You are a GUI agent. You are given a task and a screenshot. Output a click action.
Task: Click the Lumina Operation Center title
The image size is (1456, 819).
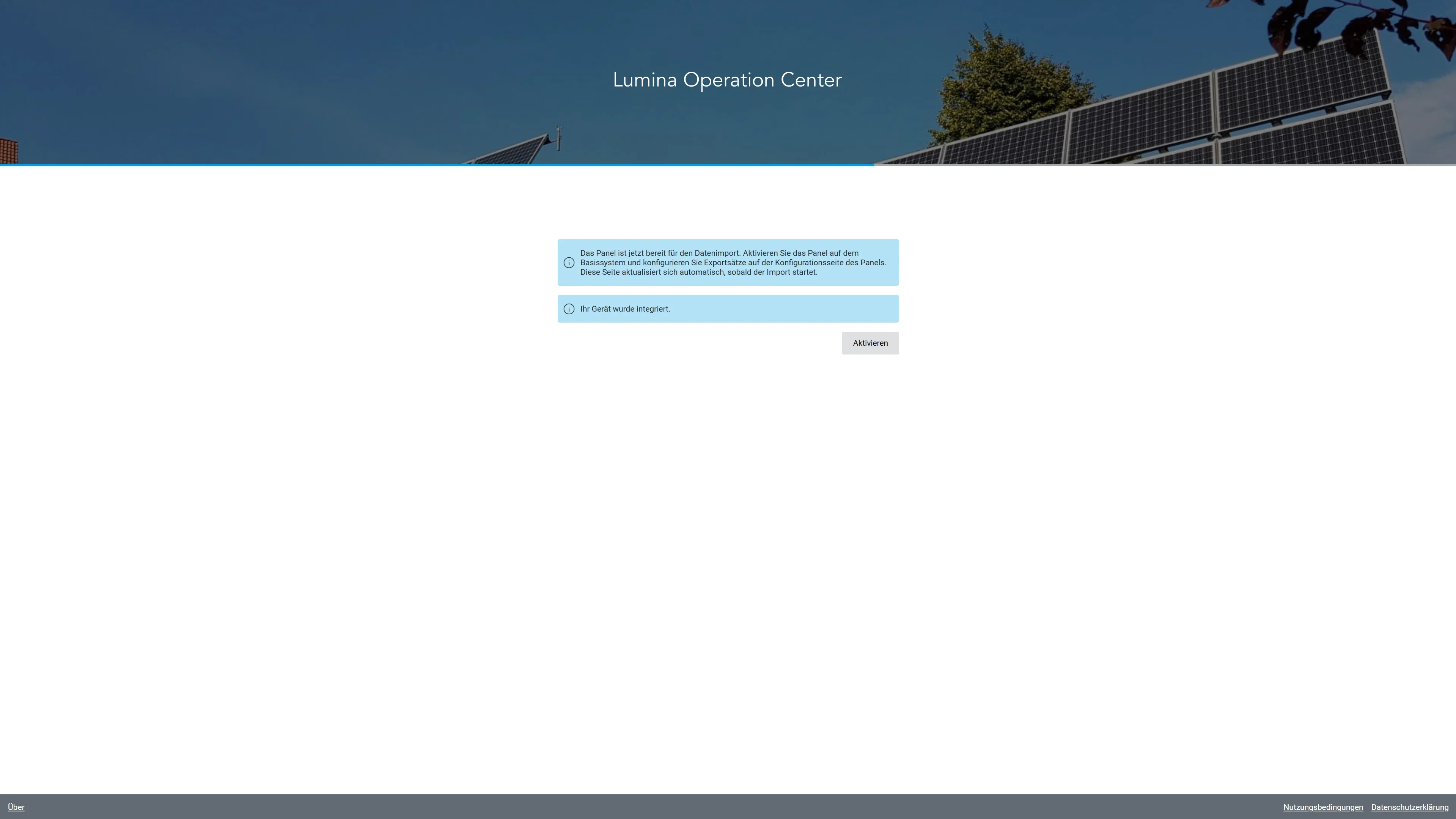(728, 80)
